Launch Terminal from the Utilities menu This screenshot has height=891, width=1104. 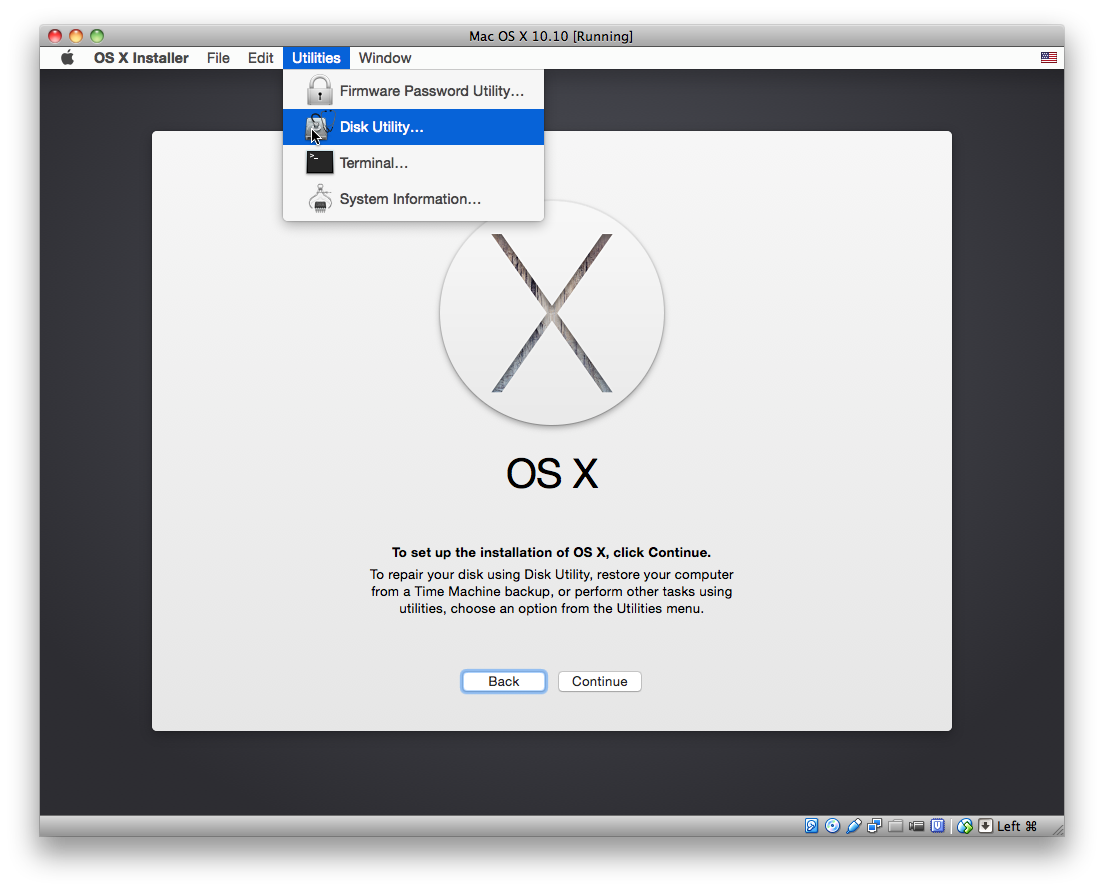413,163
